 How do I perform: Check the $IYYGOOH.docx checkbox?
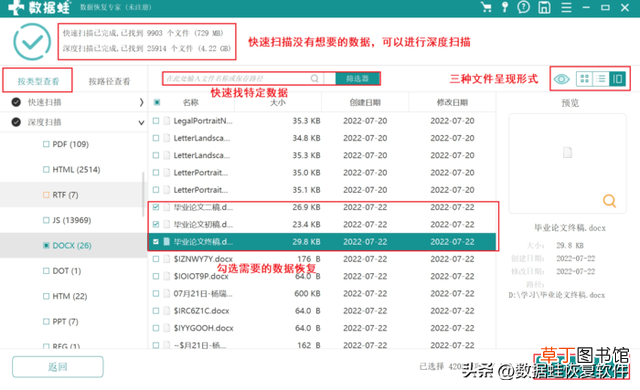coord(156,328)
